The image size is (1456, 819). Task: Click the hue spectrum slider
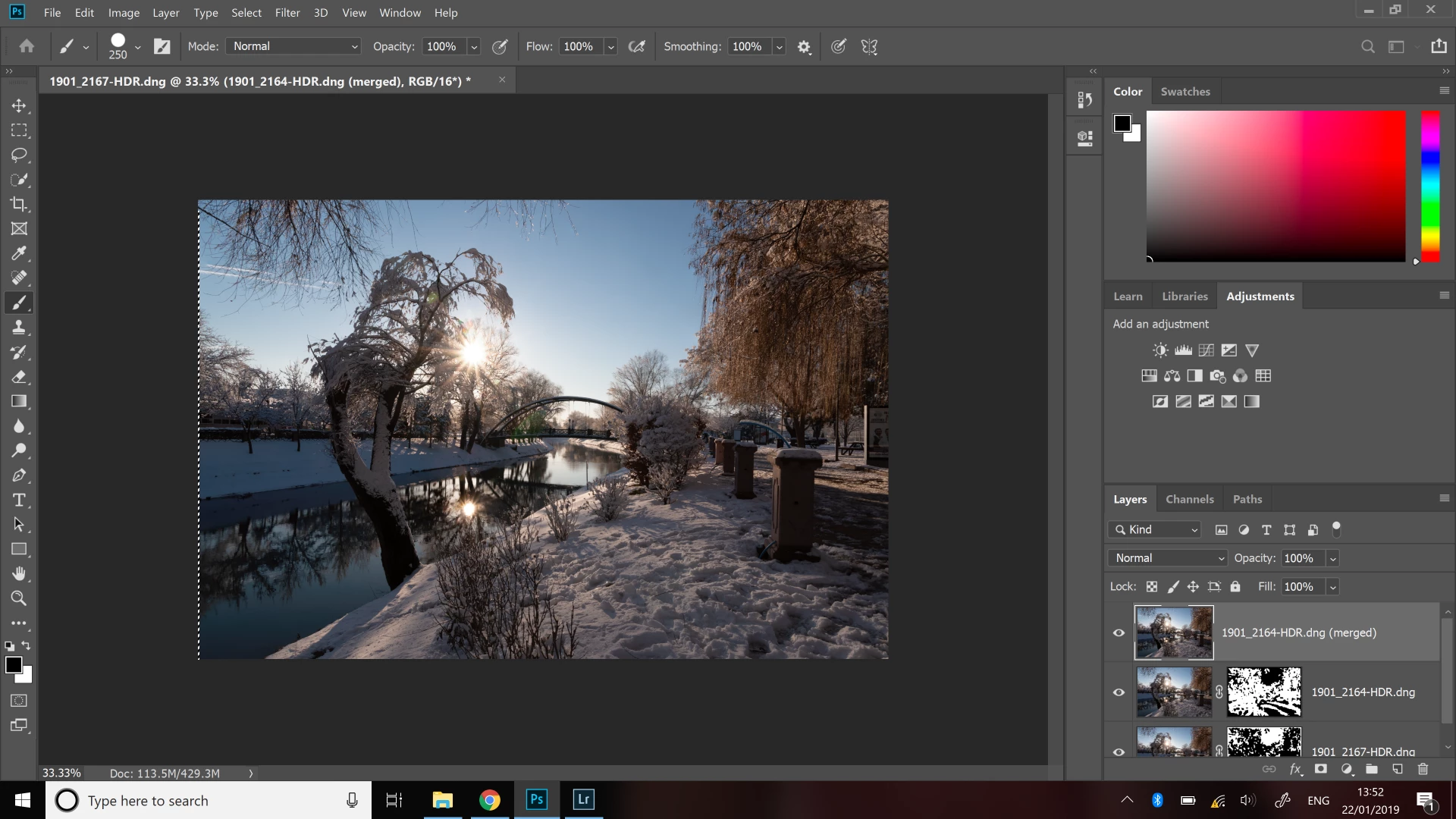pyautogui.click(x=1430, y=186)
